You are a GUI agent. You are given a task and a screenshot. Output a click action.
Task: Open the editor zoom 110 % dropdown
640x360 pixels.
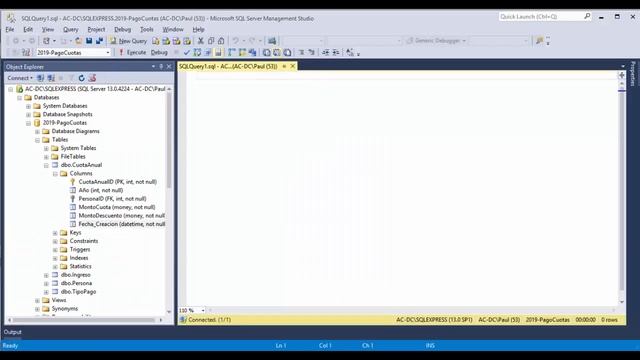pos(203,311)
